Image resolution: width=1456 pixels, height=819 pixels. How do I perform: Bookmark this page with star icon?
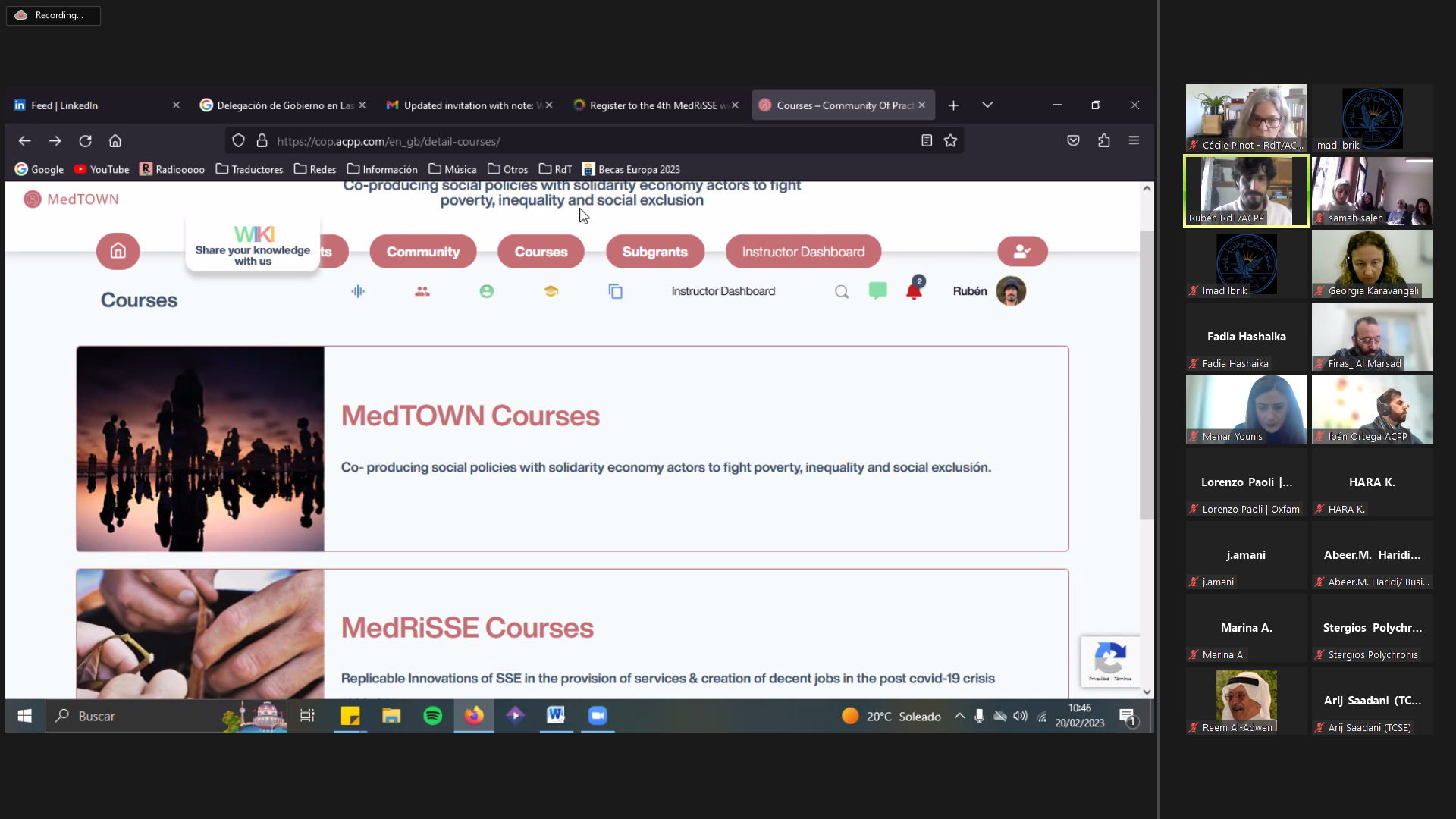tap(950, 141)
